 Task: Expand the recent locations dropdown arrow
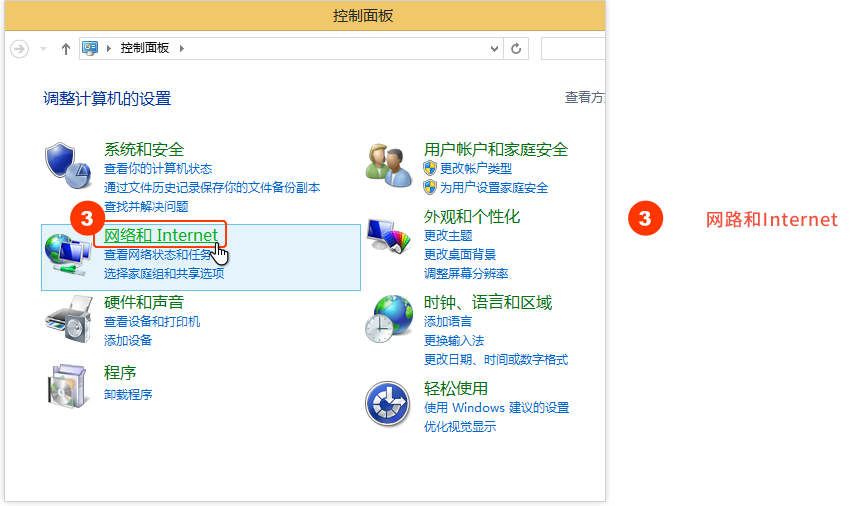pos(44,48)
